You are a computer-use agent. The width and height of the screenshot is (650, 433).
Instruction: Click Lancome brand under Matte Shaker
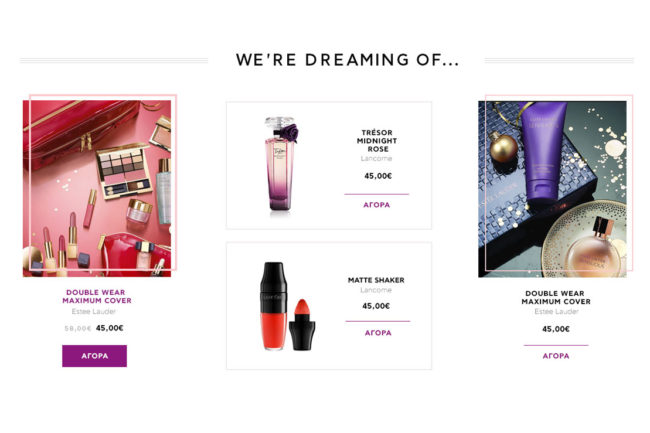pyautogui.click(x=376, y=290)
